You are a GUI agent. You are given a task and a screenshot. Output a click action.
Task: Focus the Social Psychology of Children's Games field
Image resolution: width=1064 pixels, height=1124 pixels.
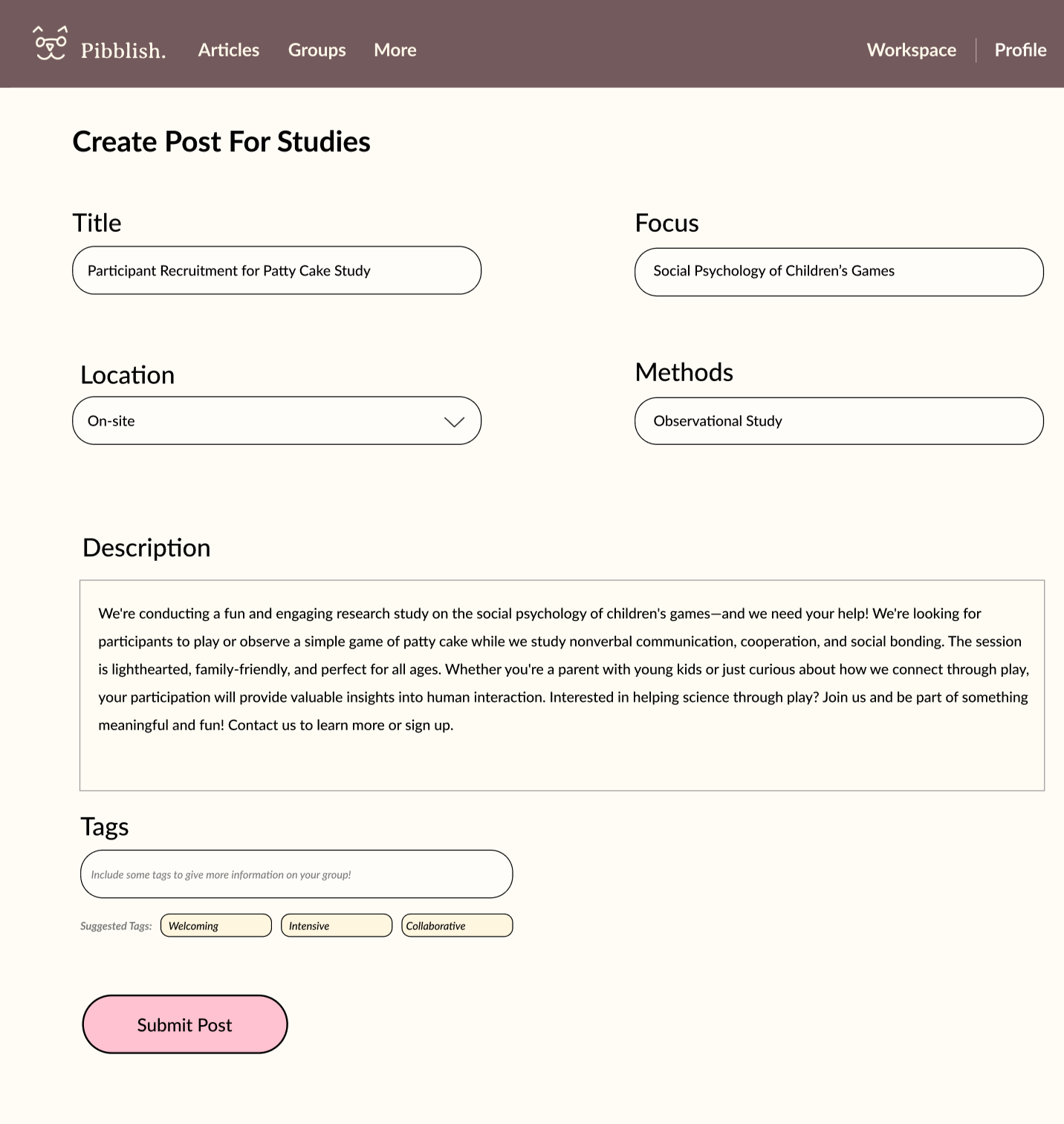point(838,272)
